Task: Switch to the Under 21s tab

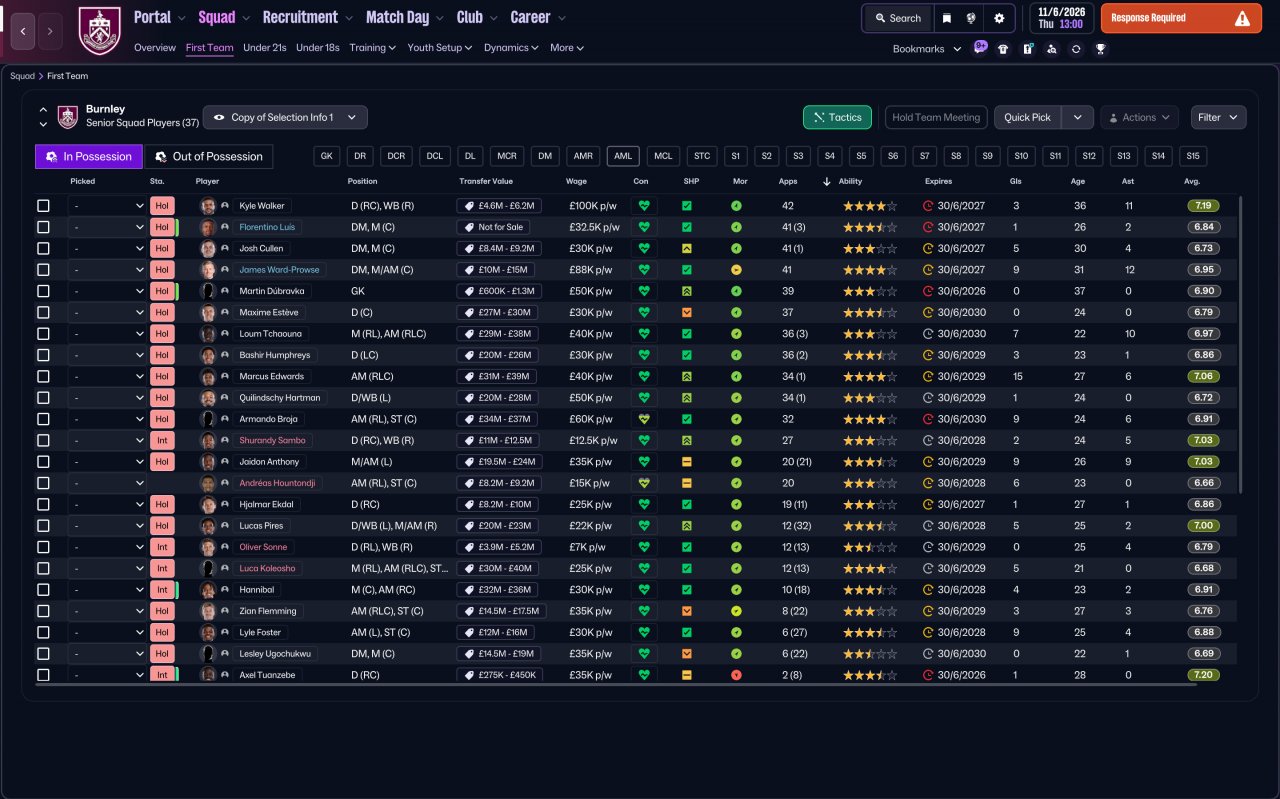Action: (x=265, y=48)
